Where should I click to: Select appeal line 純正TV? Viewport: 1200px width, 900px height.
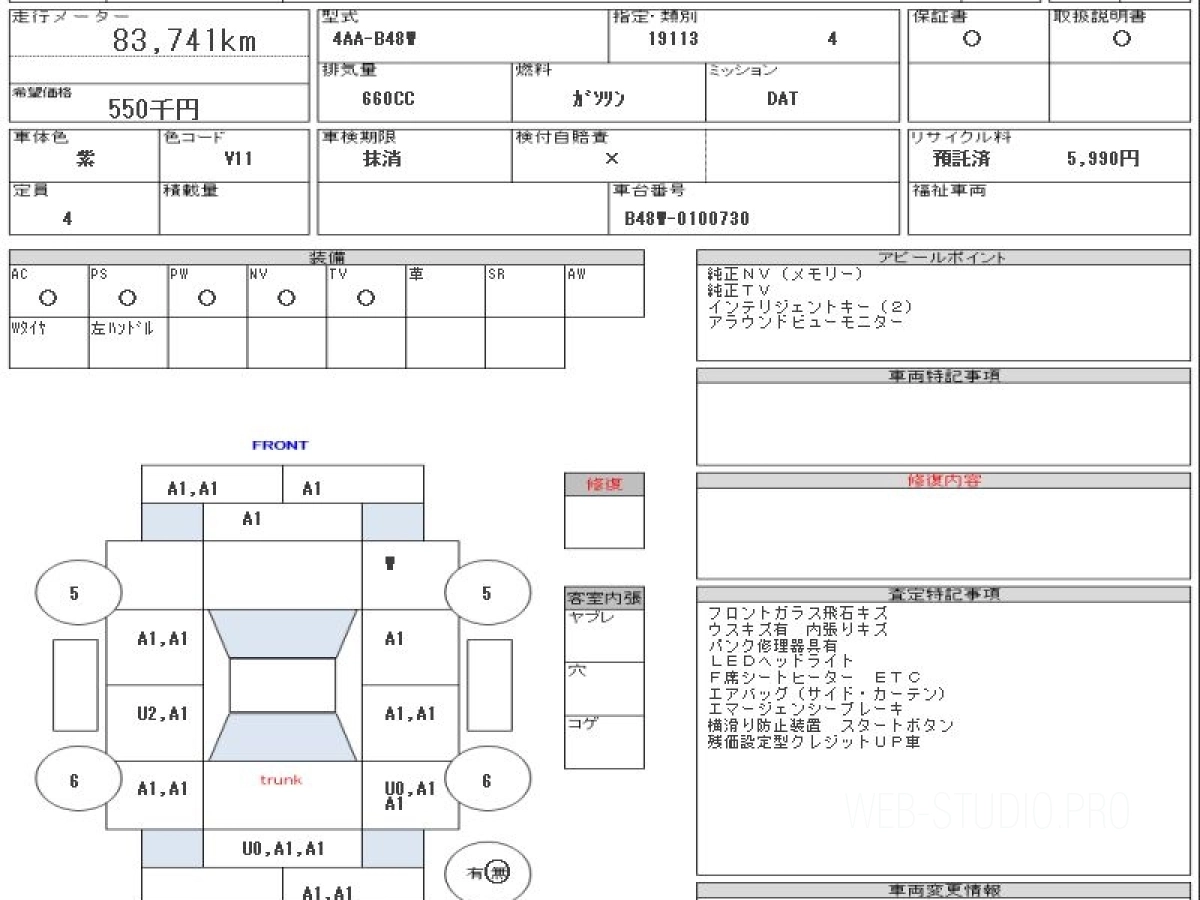tap(739, 290)
